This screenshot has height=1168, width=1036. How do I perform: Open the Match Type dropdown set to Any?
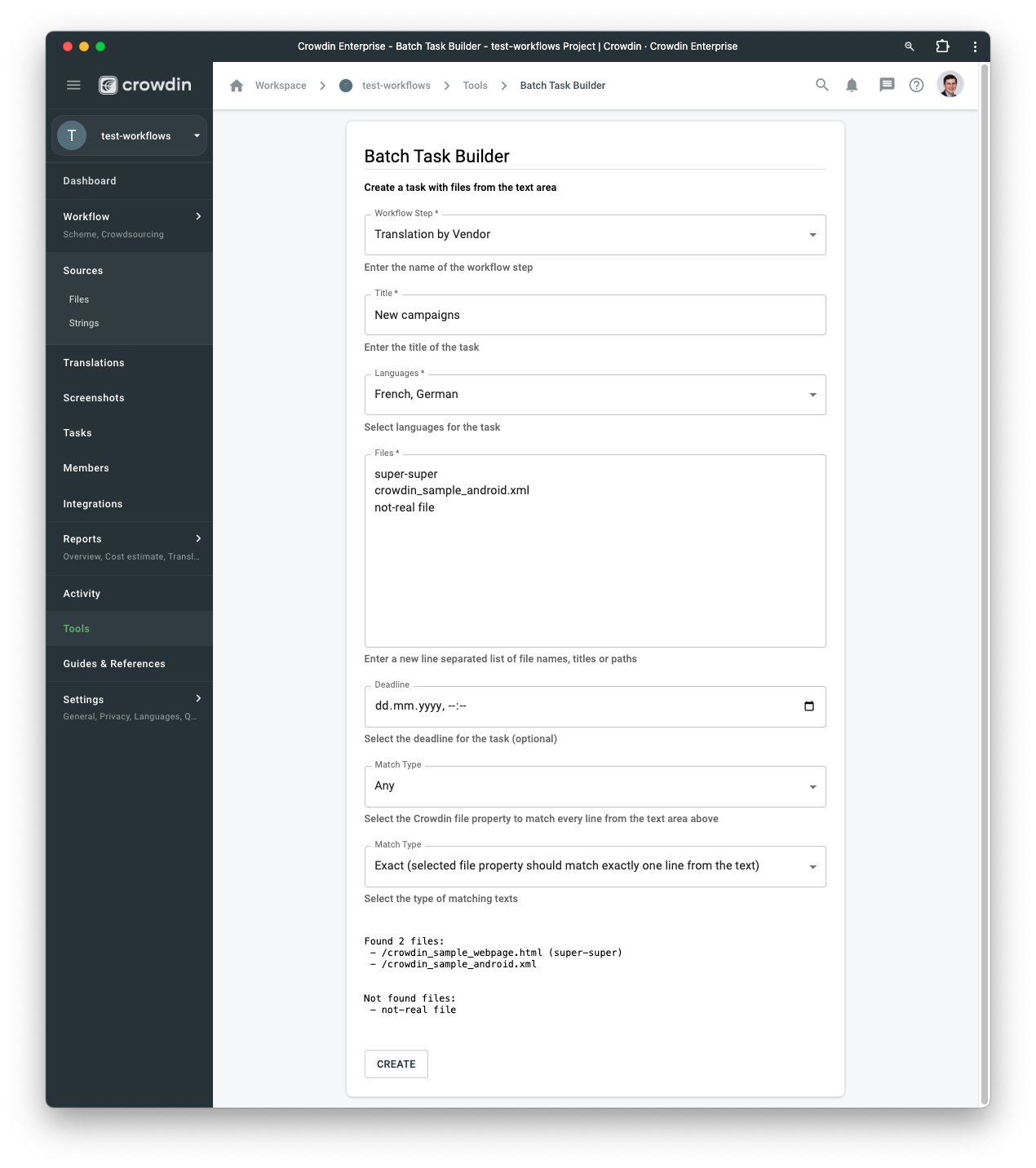[x=595, y=786]
